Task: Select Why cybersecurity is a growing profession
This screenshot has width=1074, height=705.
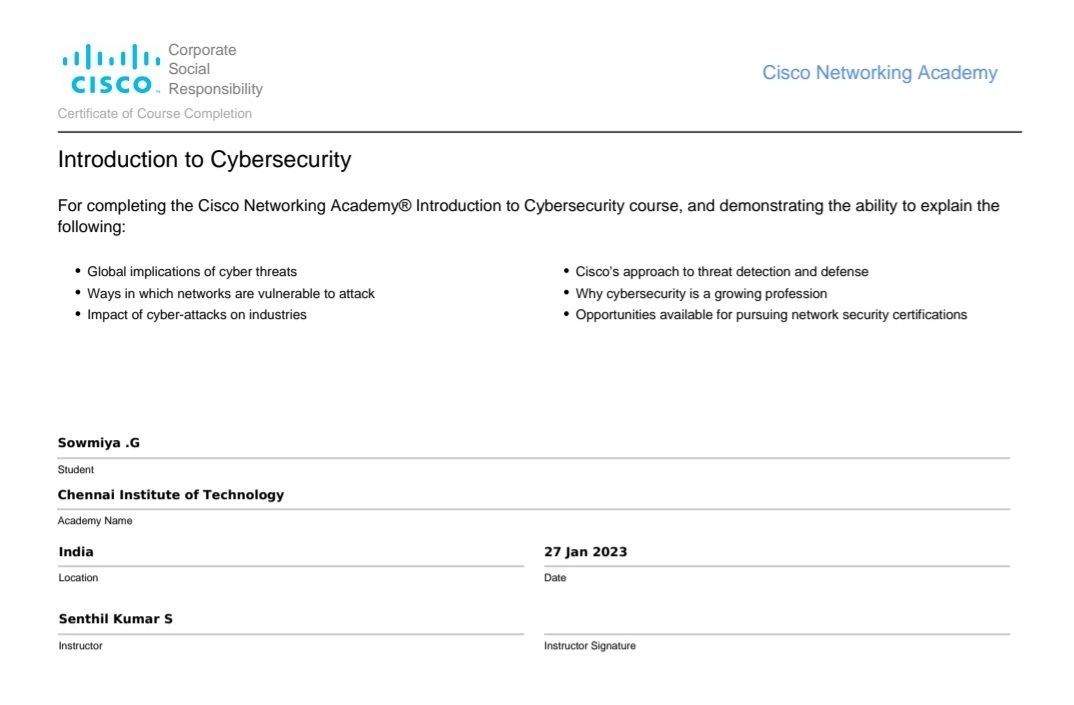Action: coord(701,293)
